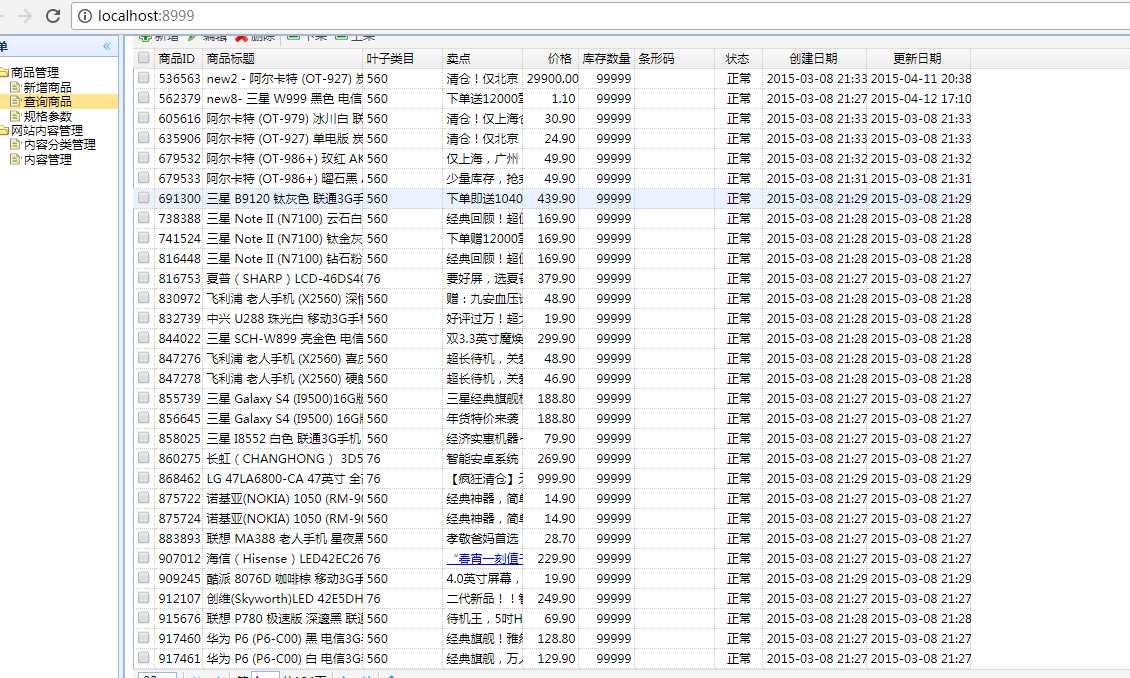The height and width of the screenshot is (678, 1130).
Task: Open site information icon in address bar
Action: pyautogui.click(x=85, y=16)
